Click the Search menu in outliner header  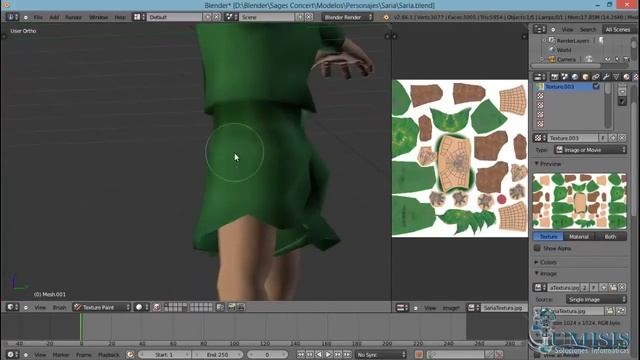pyautogui.click(x=588, y=30)
